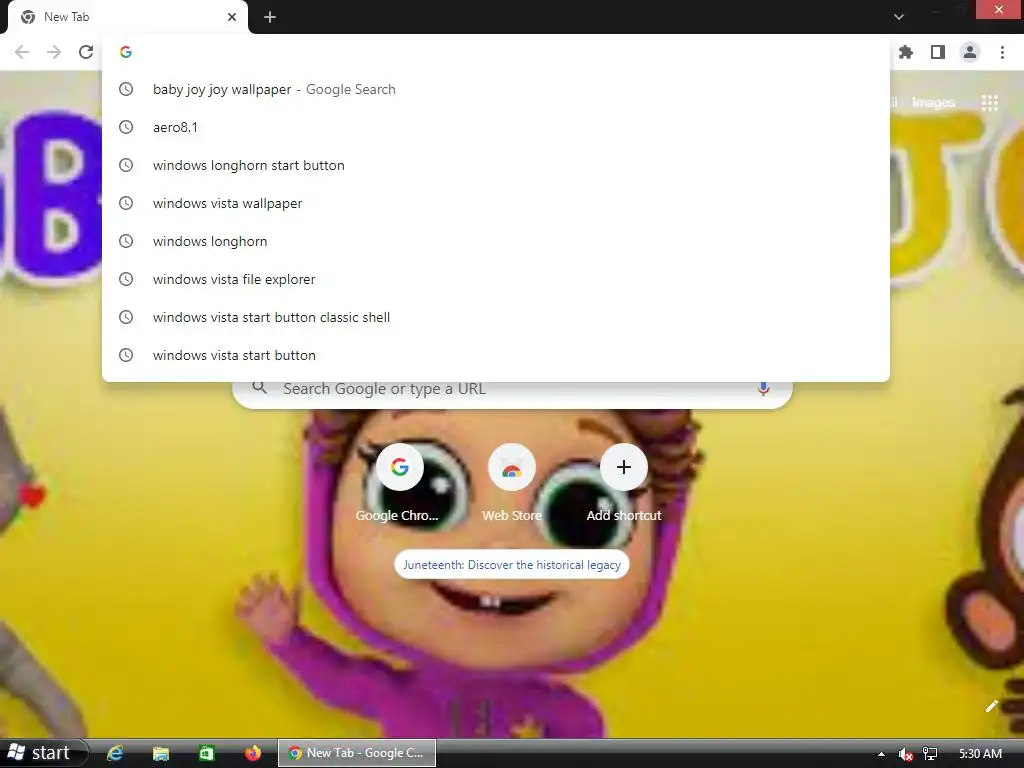This screenshot has height=768, width=1024.
Task: Click the Images link
Action: point(933,103)
